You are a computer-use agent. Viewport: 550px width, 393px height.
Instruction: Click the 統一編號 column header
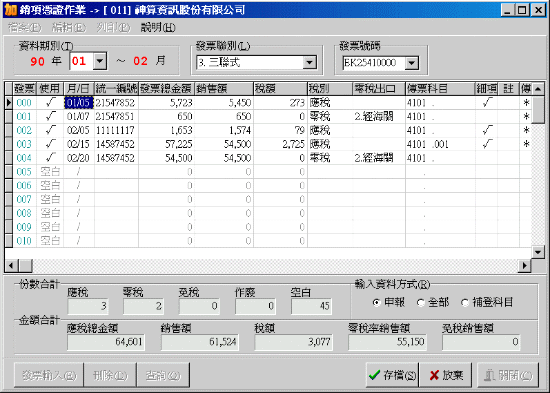pyautogui.click(x=116, y=89)
